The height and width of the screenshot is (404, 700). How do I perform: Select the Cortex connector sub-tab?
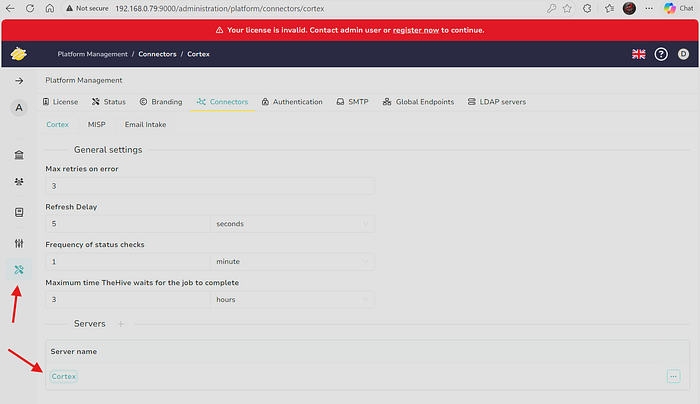[58, 125]
